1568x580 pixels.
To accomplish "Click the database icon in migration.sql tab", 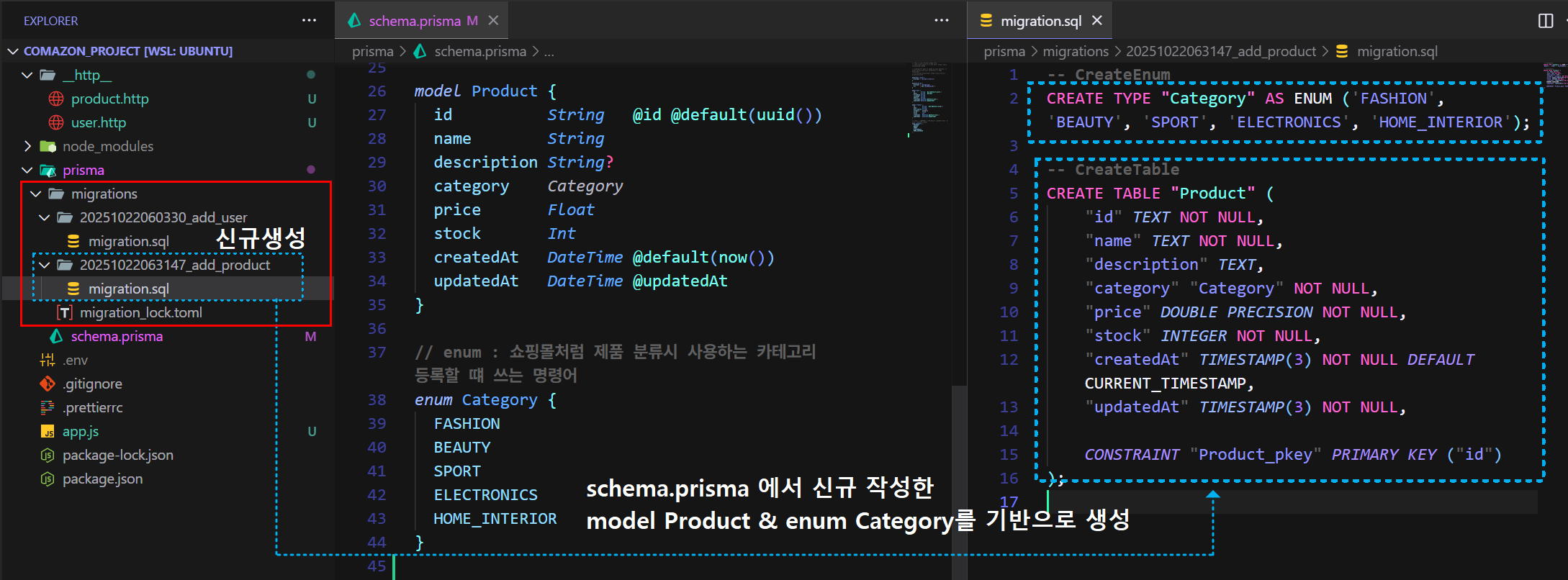I will [x=986, y=21].
